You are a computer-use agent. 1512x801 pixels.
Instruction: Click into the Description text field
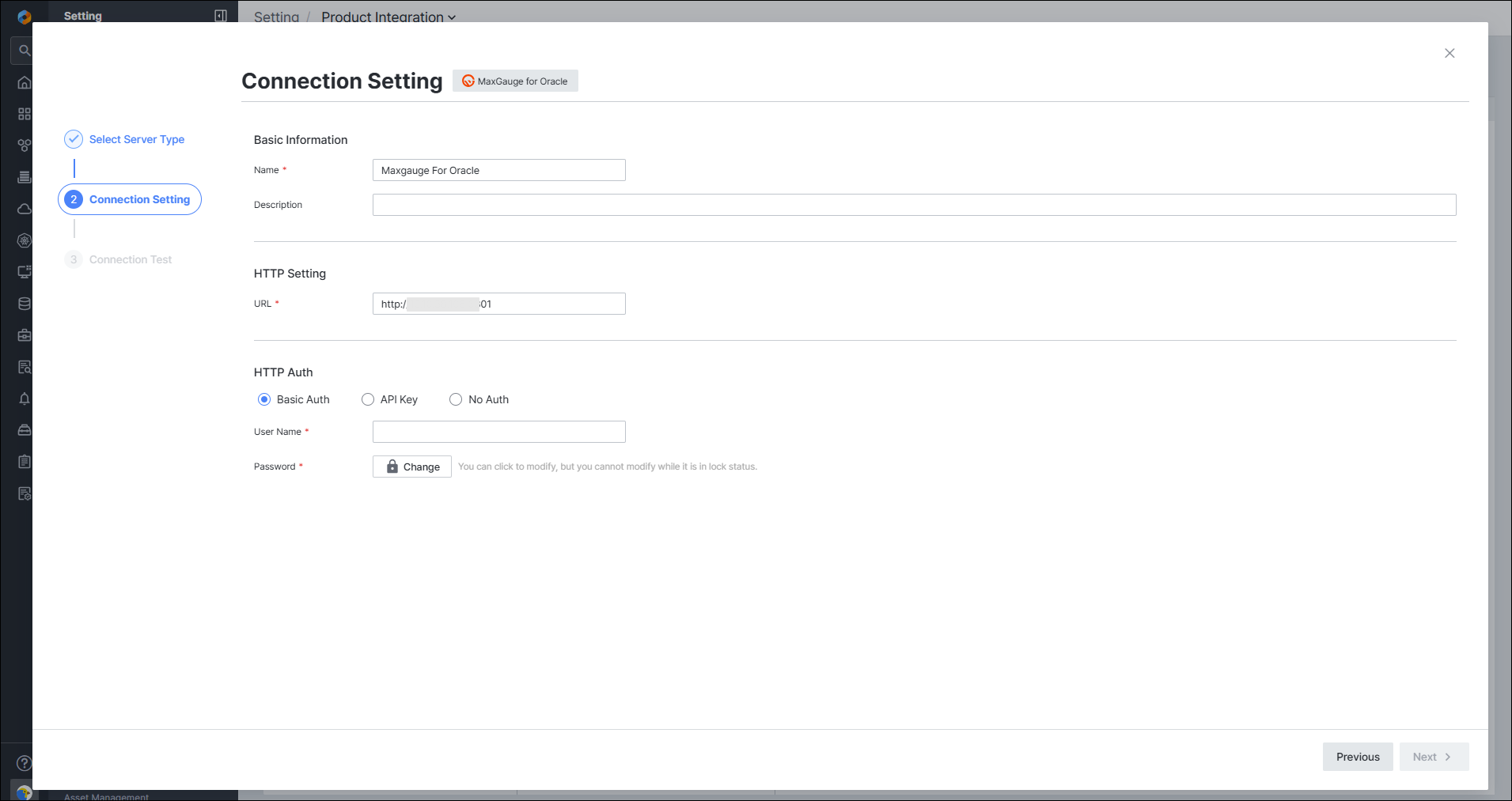(x=915, y=205)
